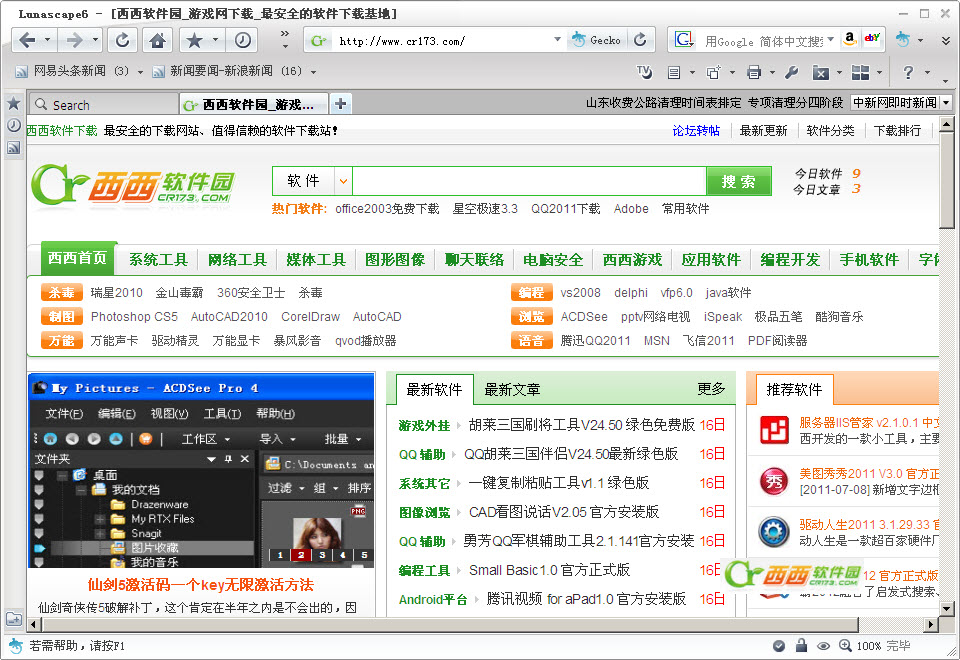Open the 软件 search category dropdown
Screen dimensions: 960x660
pos(343,181)
